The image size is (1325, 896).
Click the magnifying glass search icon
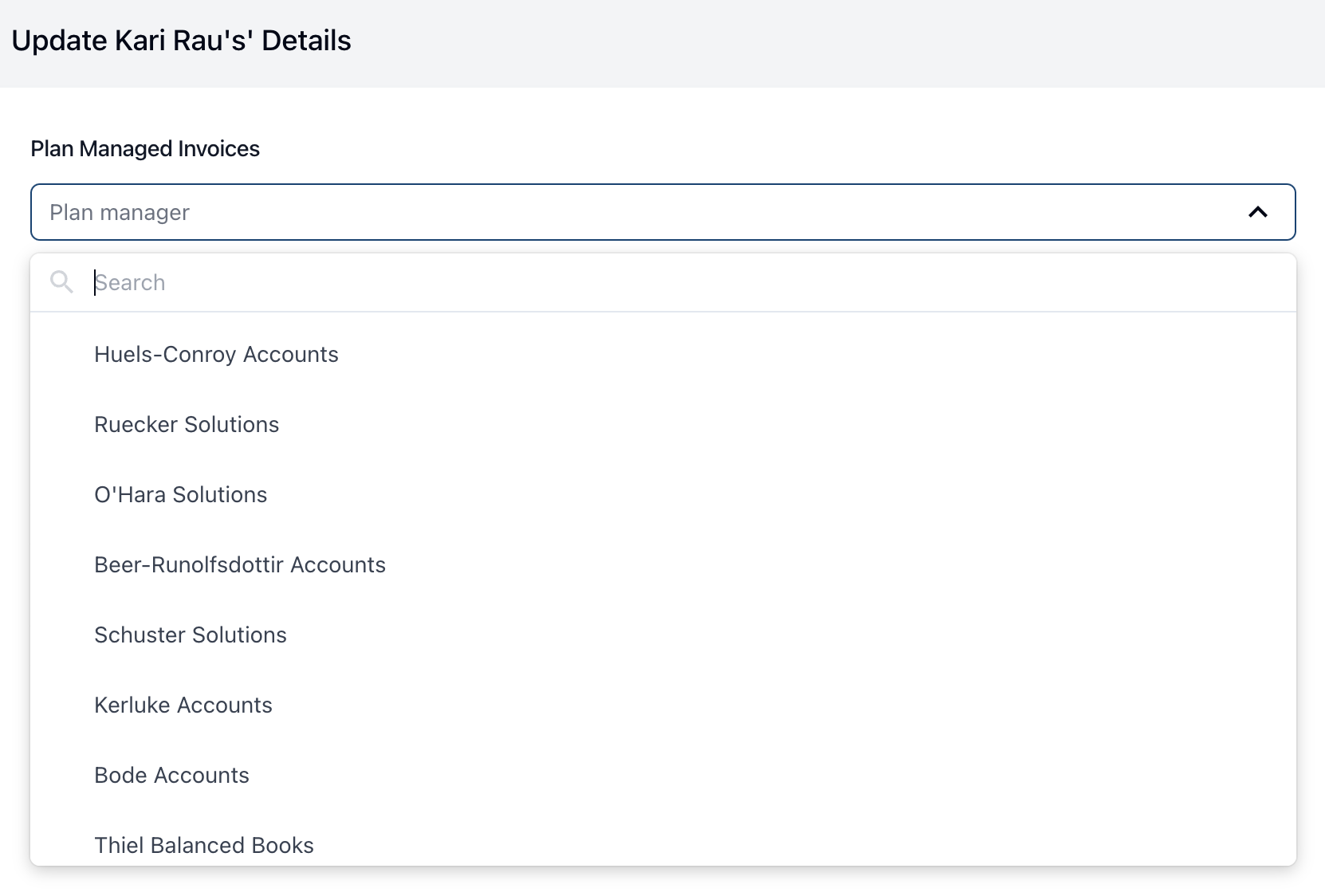(61, 281)
